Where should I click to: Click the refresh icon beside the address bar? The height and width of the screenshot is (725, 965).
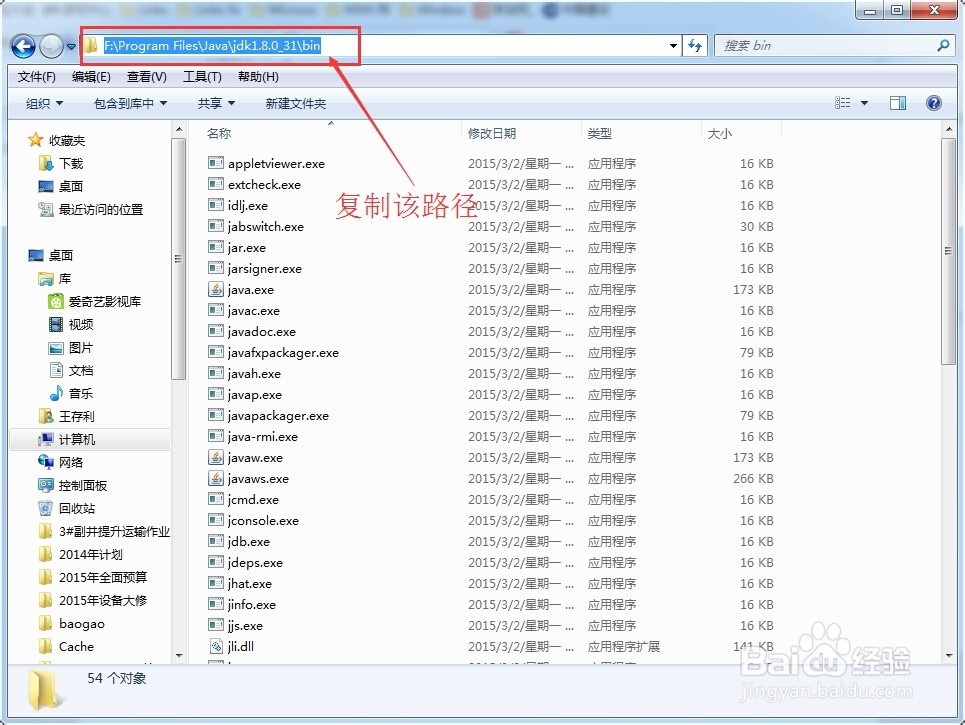click(695, 45)
